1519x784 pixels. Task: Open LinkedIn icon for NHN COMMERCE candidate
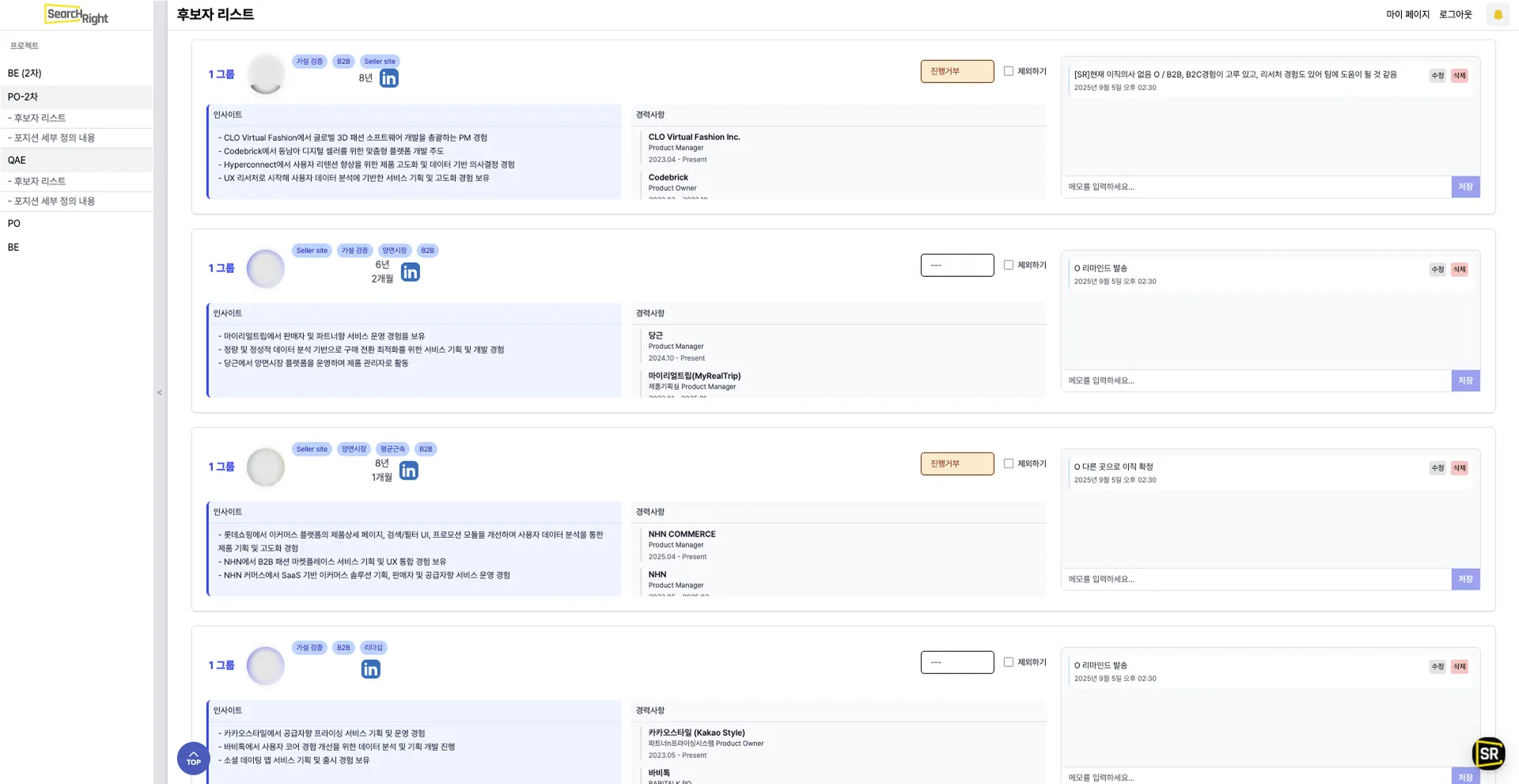point(408,471)
